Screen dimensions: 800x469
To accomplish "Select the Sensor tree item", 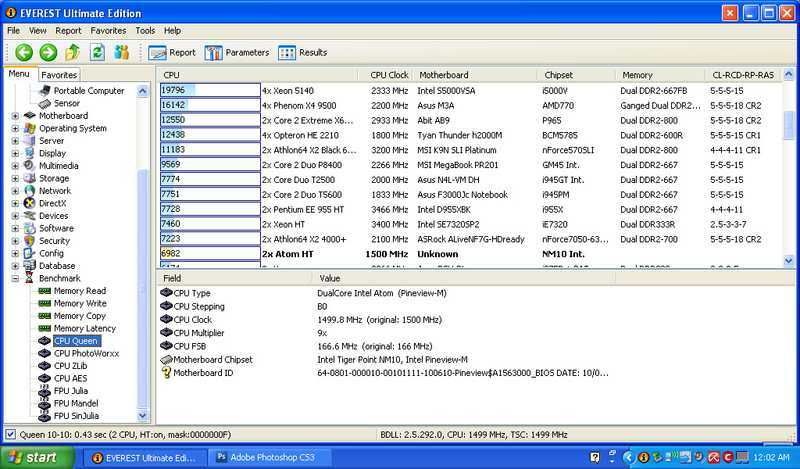I will (67, 103).
